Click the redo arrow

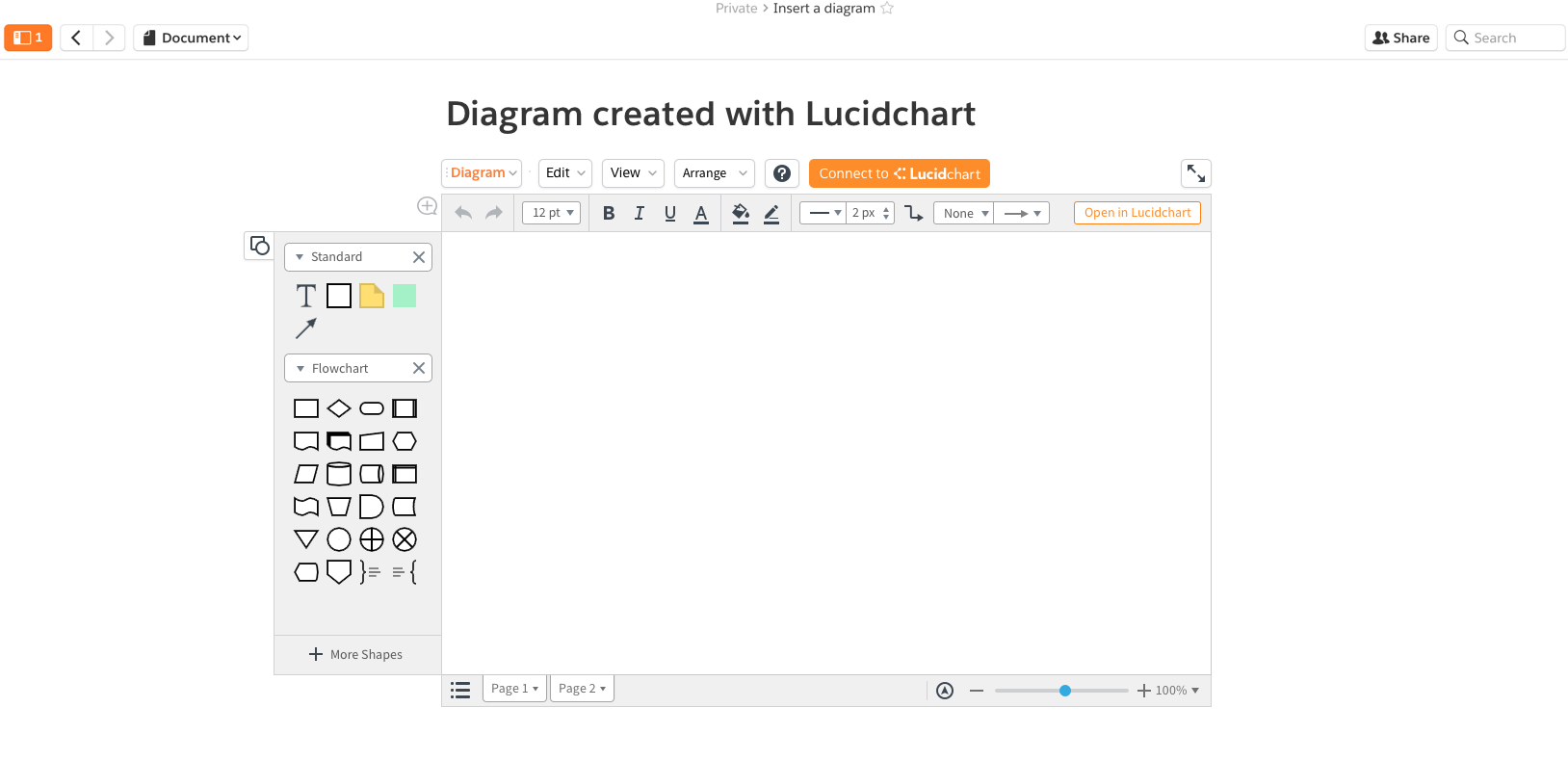click(494, 213)
